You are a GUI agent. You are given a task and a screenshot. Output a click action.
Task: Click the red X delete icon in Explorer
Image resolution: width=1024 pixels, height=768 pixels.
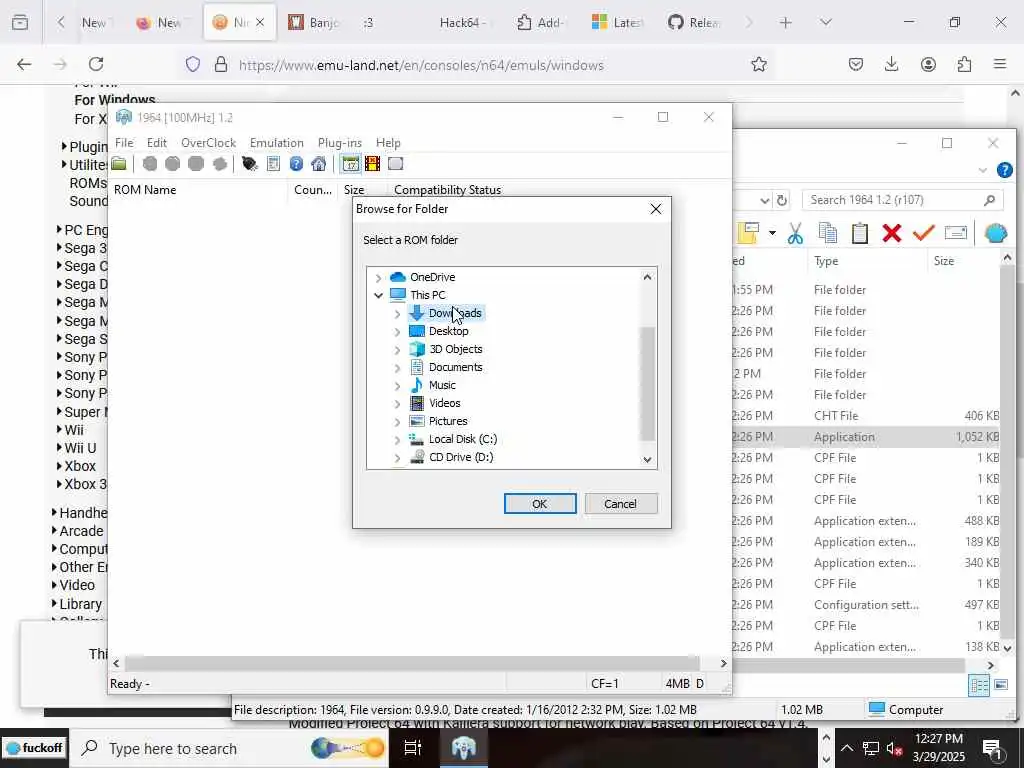point(891,233)
